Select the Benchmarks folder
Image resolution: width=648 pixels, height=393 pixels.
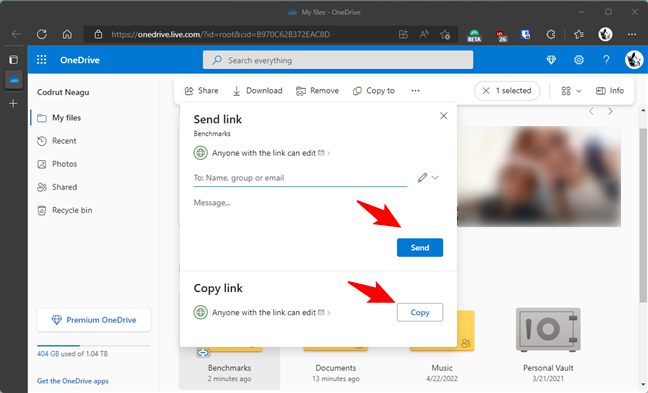click(x=229, y=367)
